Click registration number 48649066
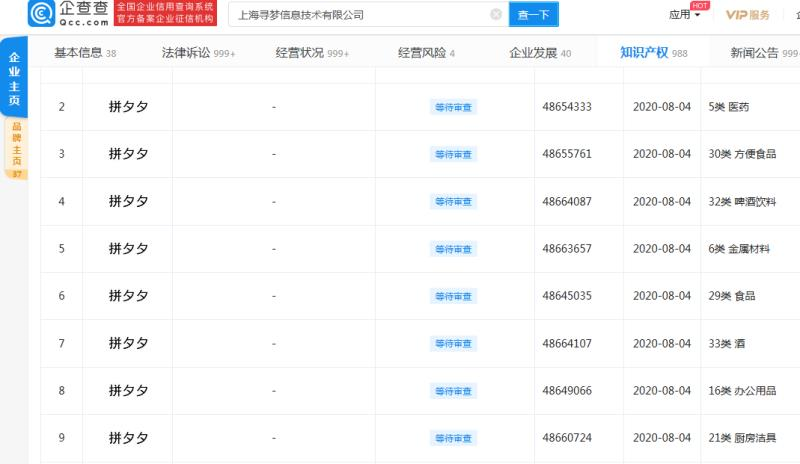This screenshot has height=464, width=800. (x=567, y=390)
